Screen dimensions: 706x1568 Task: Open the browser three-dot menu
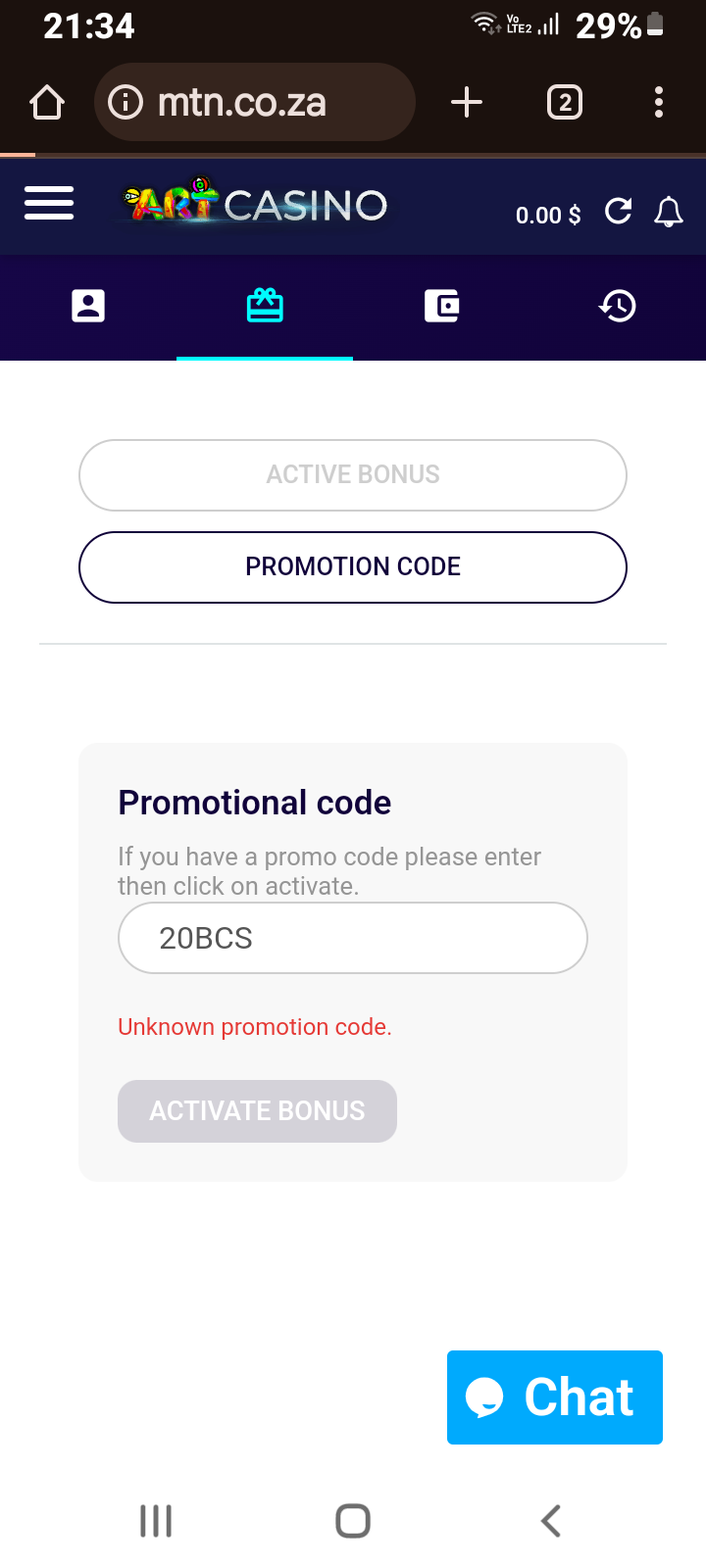659,102
